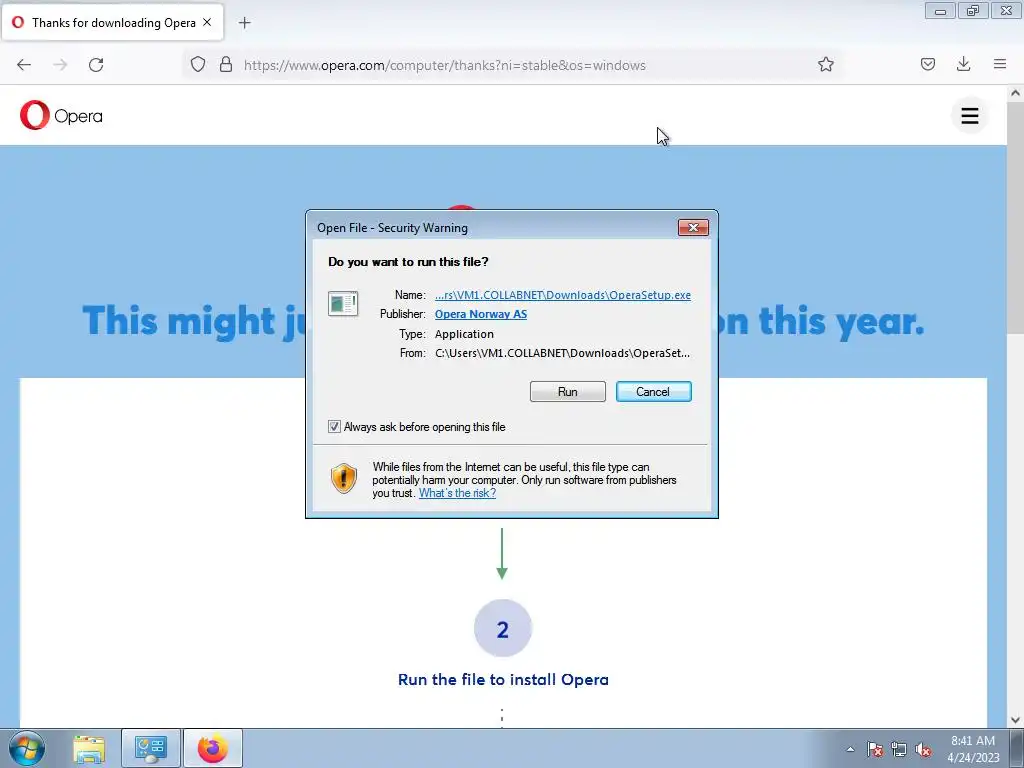Image resolution: width=1024 pixels, height=768 pixels.
Task: Uncheck 'Always ask before opening this file'
Action: (x=334, y=426)
